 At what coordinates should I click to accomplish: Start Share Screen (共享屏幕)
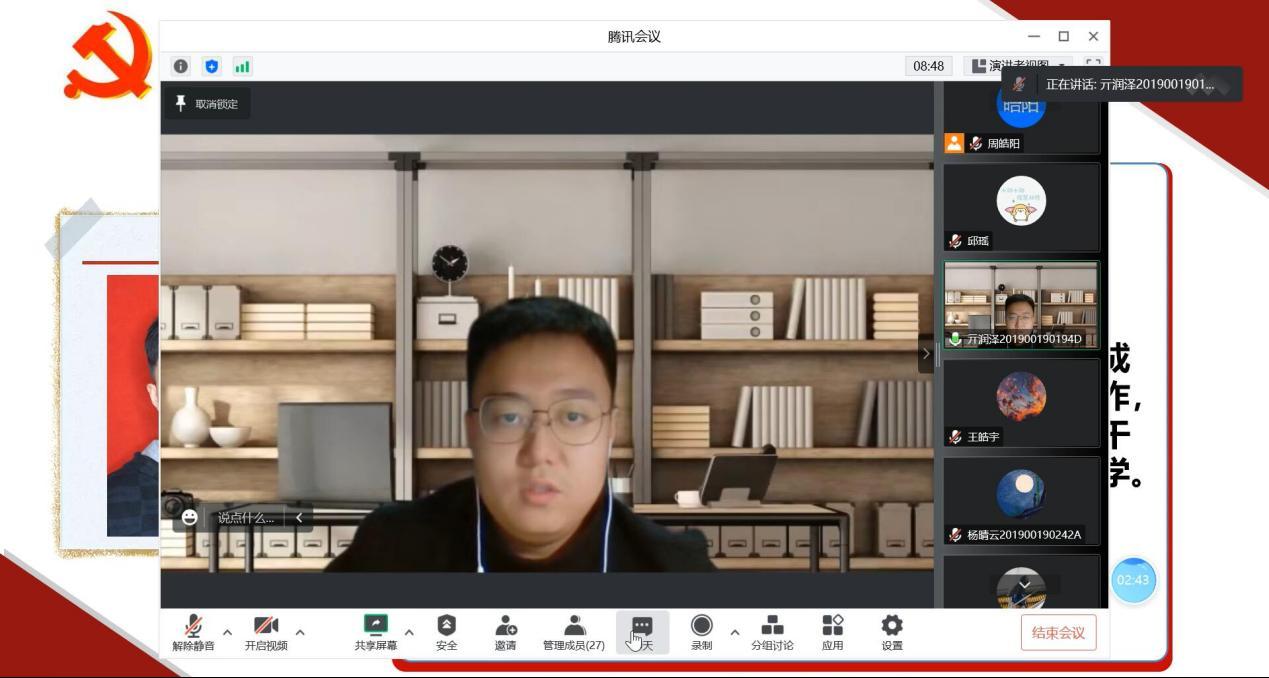click(375, 632)
